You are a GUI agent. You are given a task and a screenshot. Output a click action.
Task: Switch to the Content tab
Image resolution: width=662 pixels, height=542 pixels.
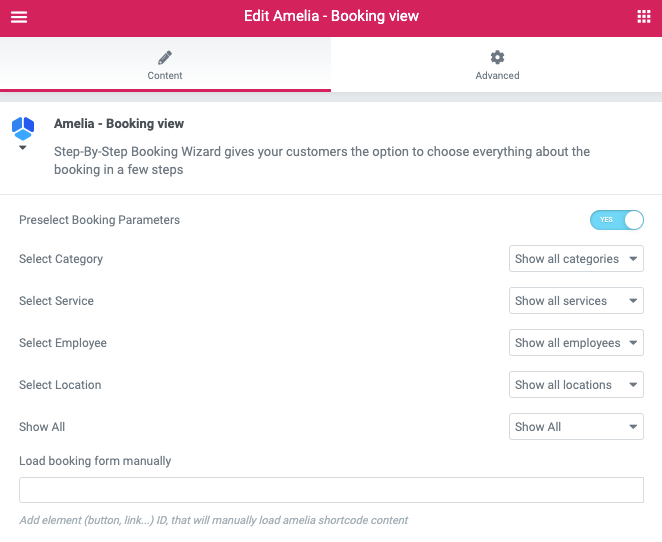(165, 75)
